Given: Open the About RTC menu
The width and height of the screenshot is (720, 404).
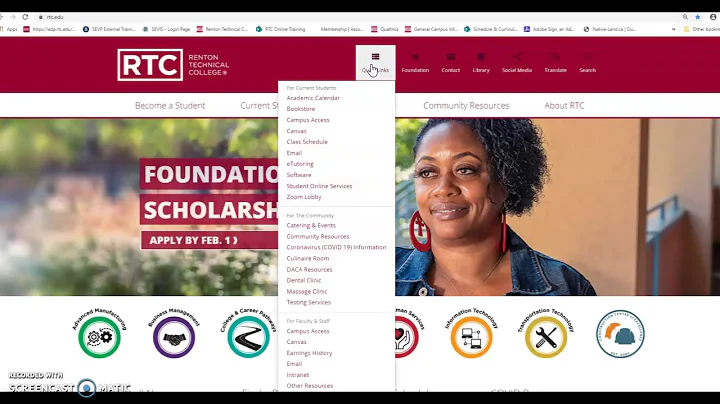Looking at the screenshot, I should coord(564,106).
